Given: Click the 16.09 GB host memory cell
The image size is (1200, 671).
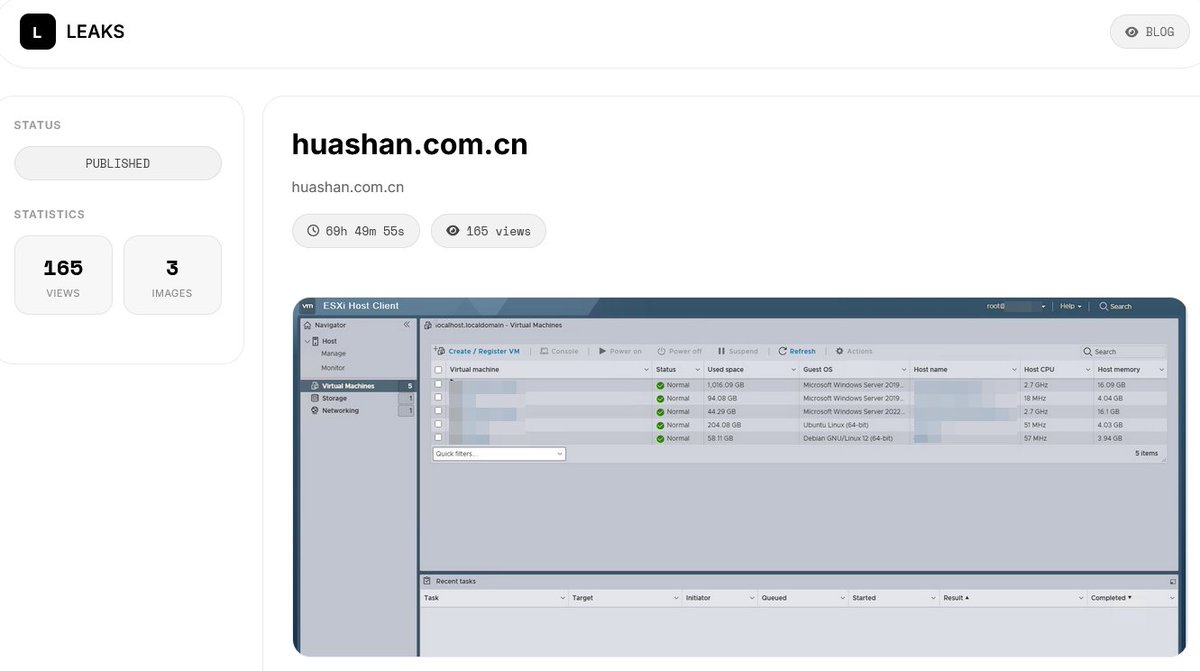Looking at the screenshot, I should coord(1111,384).
